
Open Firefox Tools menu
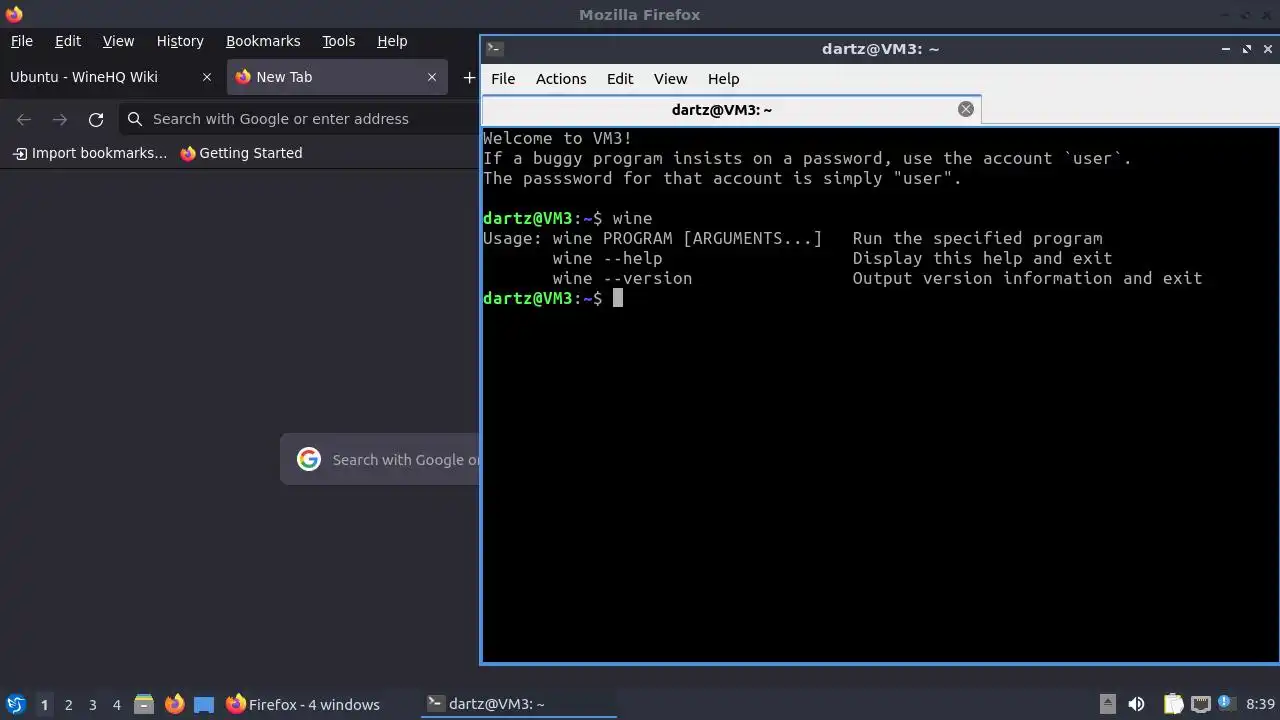[x=338, y=41]
